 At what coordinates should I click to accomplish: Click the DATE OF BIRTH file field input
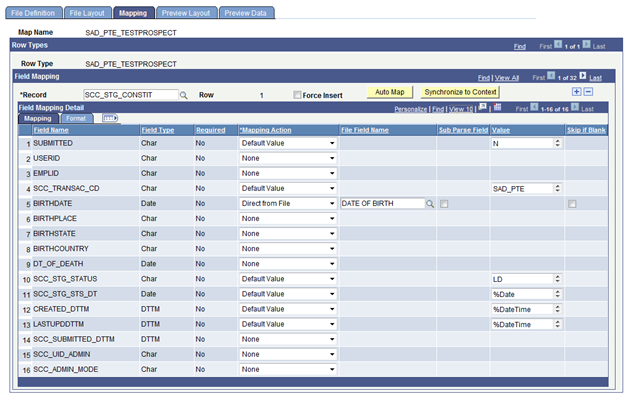pyautogui.click(x=382, y=204)
